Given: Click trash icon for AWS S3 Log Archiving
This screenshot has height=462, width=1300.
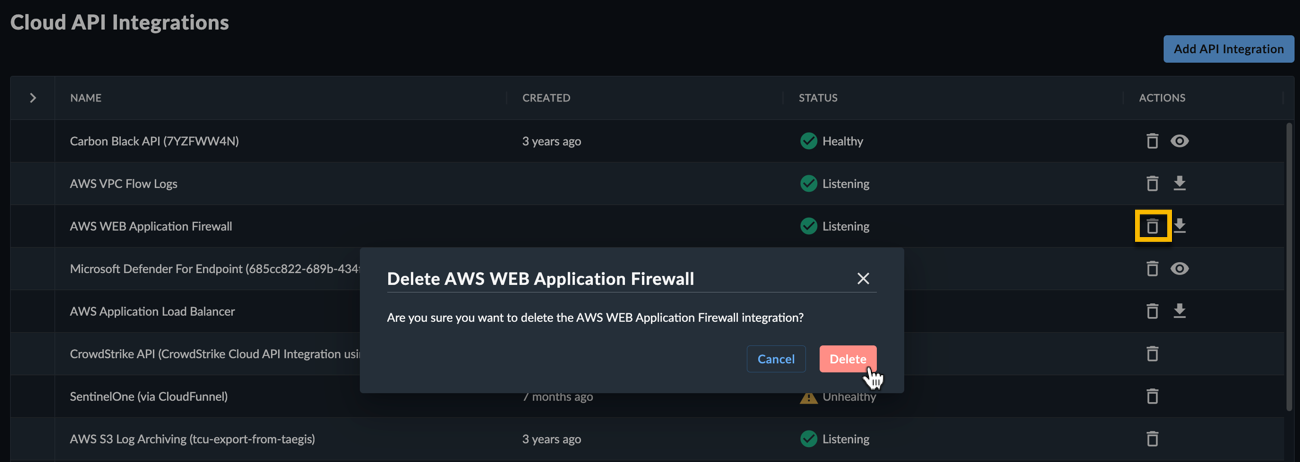Looking at the screenshot, I should (x=1152, y=439).
